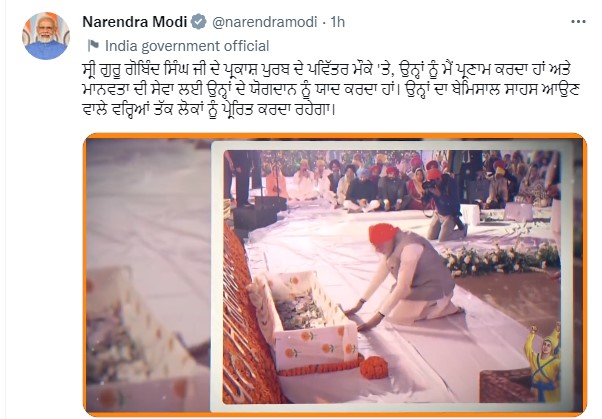Click the kneeling photographer in the photo
Screen dimensions: 602x419
click(x=443, y=205)
